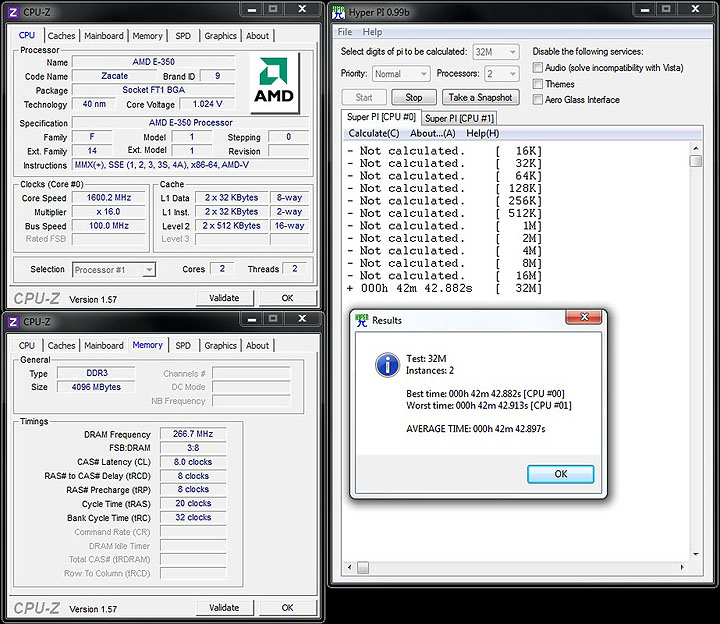The height and width of the screenshot is (624, 720).
Task: Switch to the Super PI [CPU #1] tab
Action: pos(459,118)
